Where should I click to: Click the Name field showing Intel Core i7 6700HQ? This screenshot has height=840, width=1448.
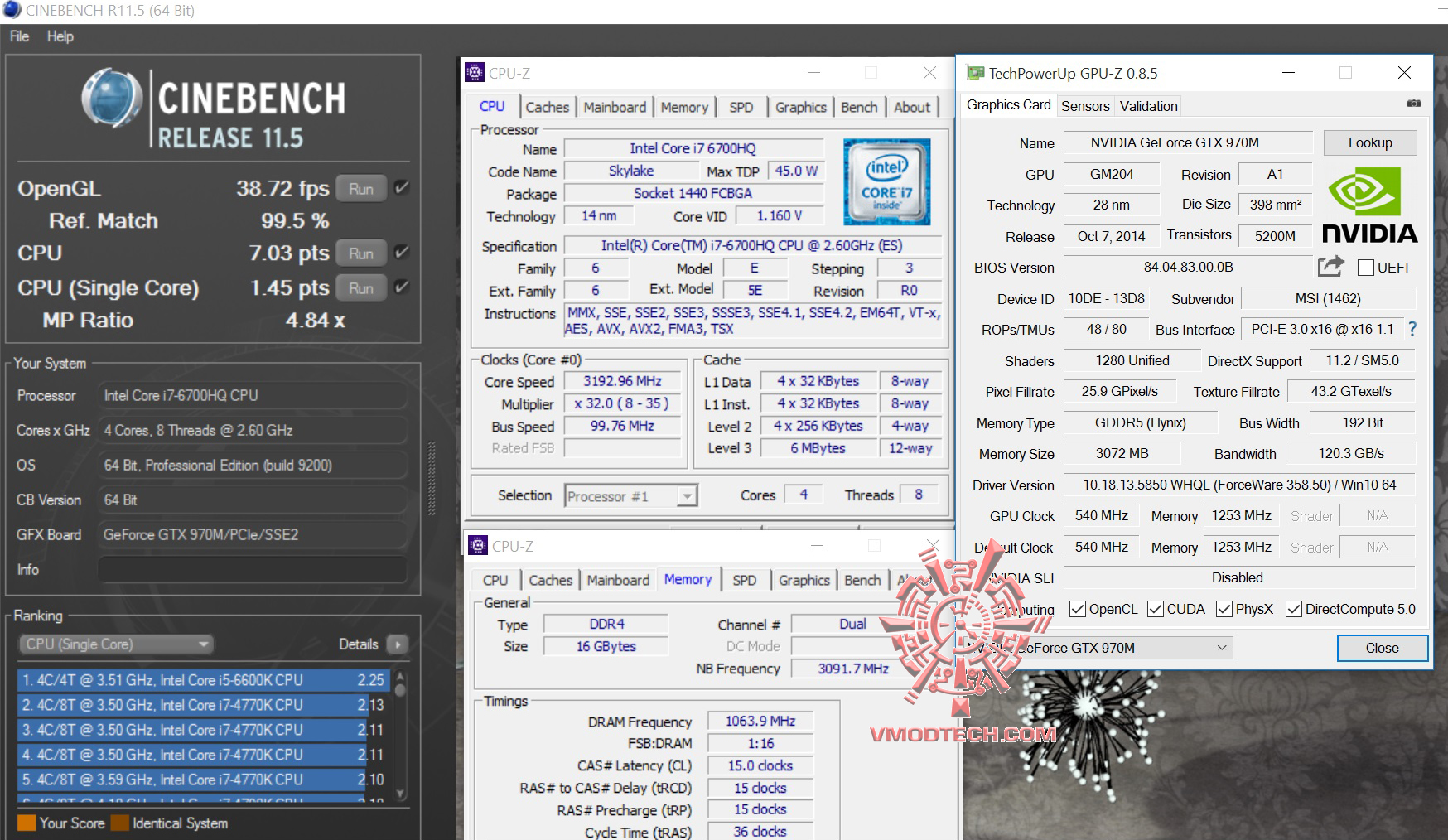(x=693, y=148)
